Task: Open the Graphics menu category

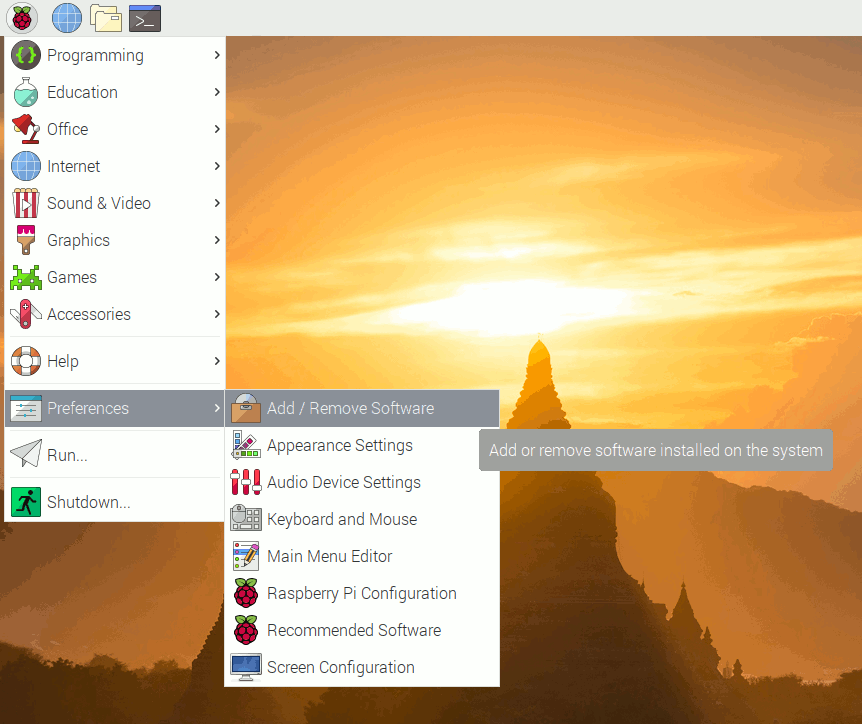Action: 115,240
